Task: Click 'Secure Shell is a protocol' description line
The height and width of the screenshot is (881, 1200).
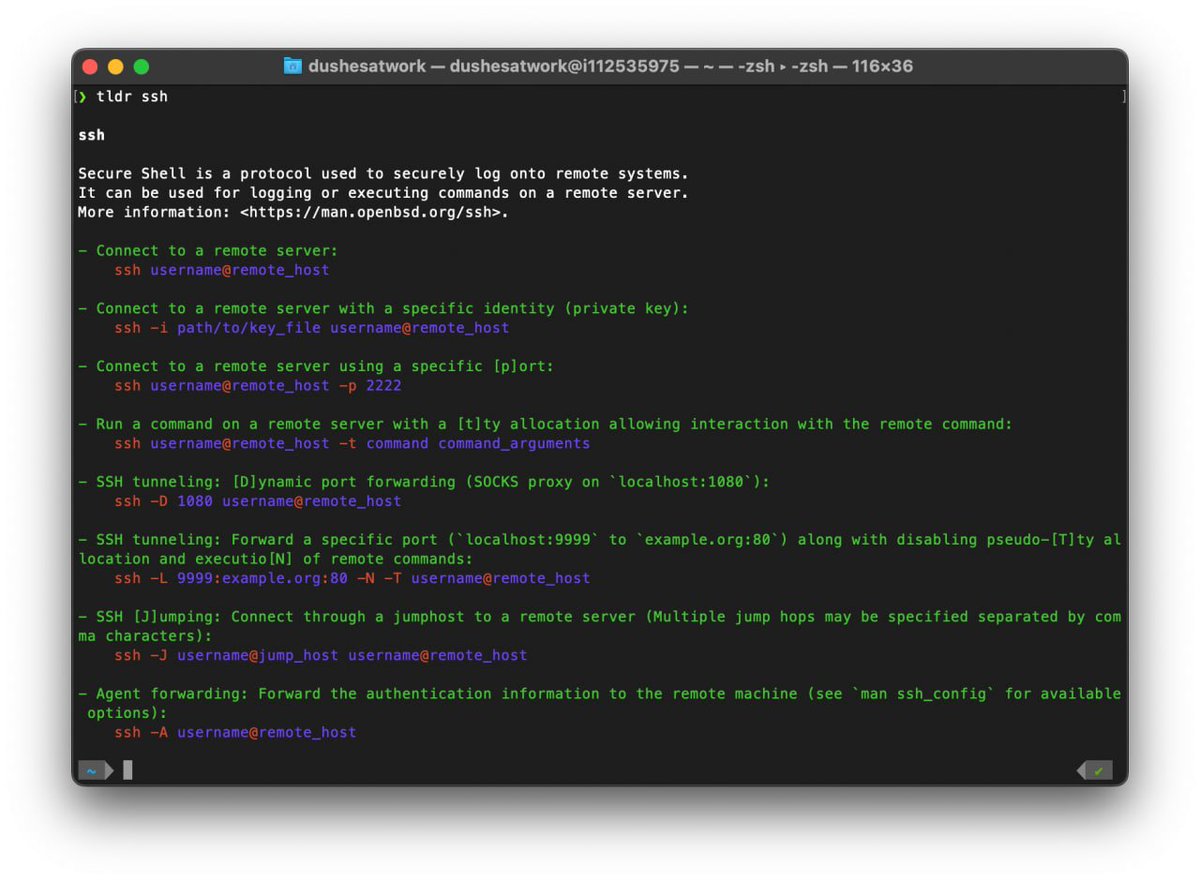Action: point(383,174)
